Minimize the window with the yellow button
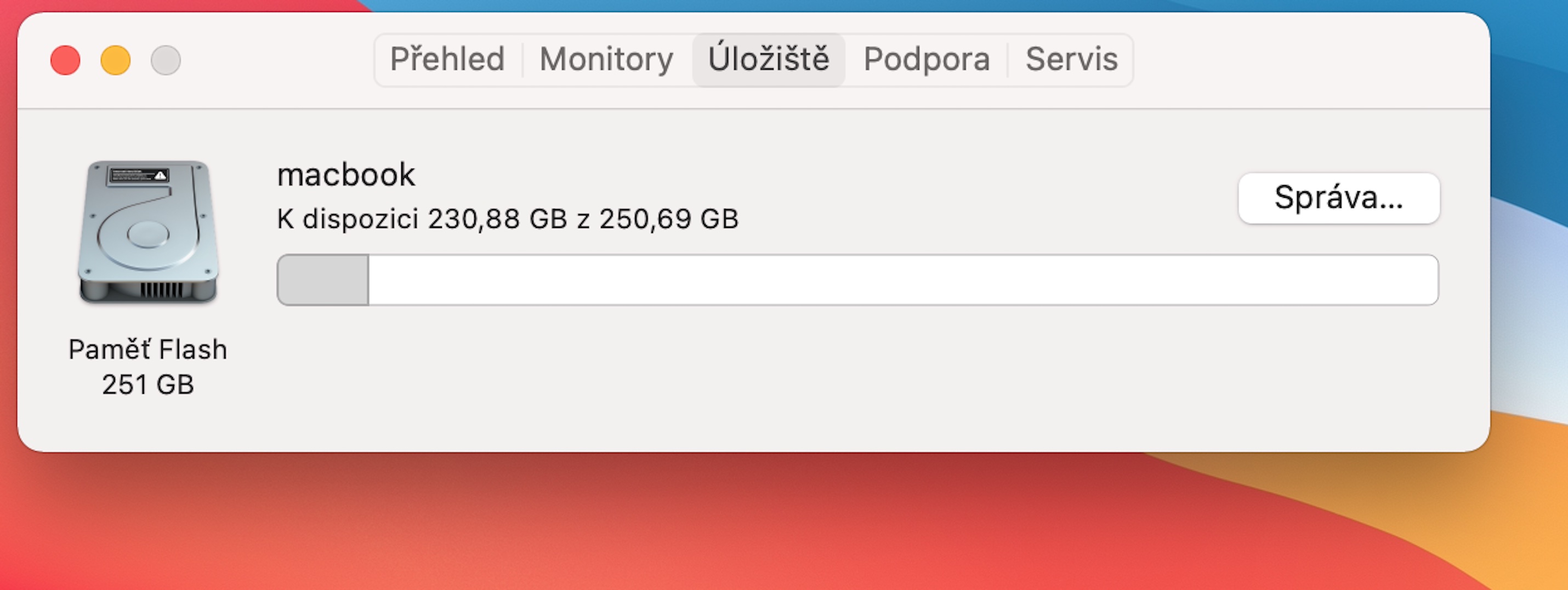The width and height of the screenshot is (1568, 590). point(116,60)
